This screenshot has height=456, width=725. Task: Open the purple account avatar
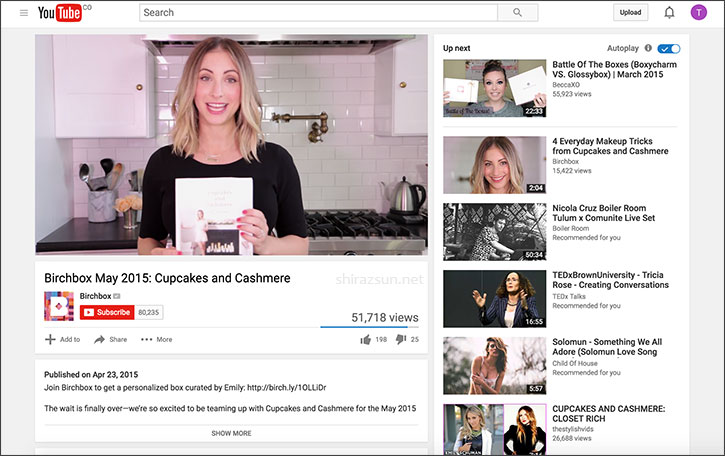coord(699,12)
